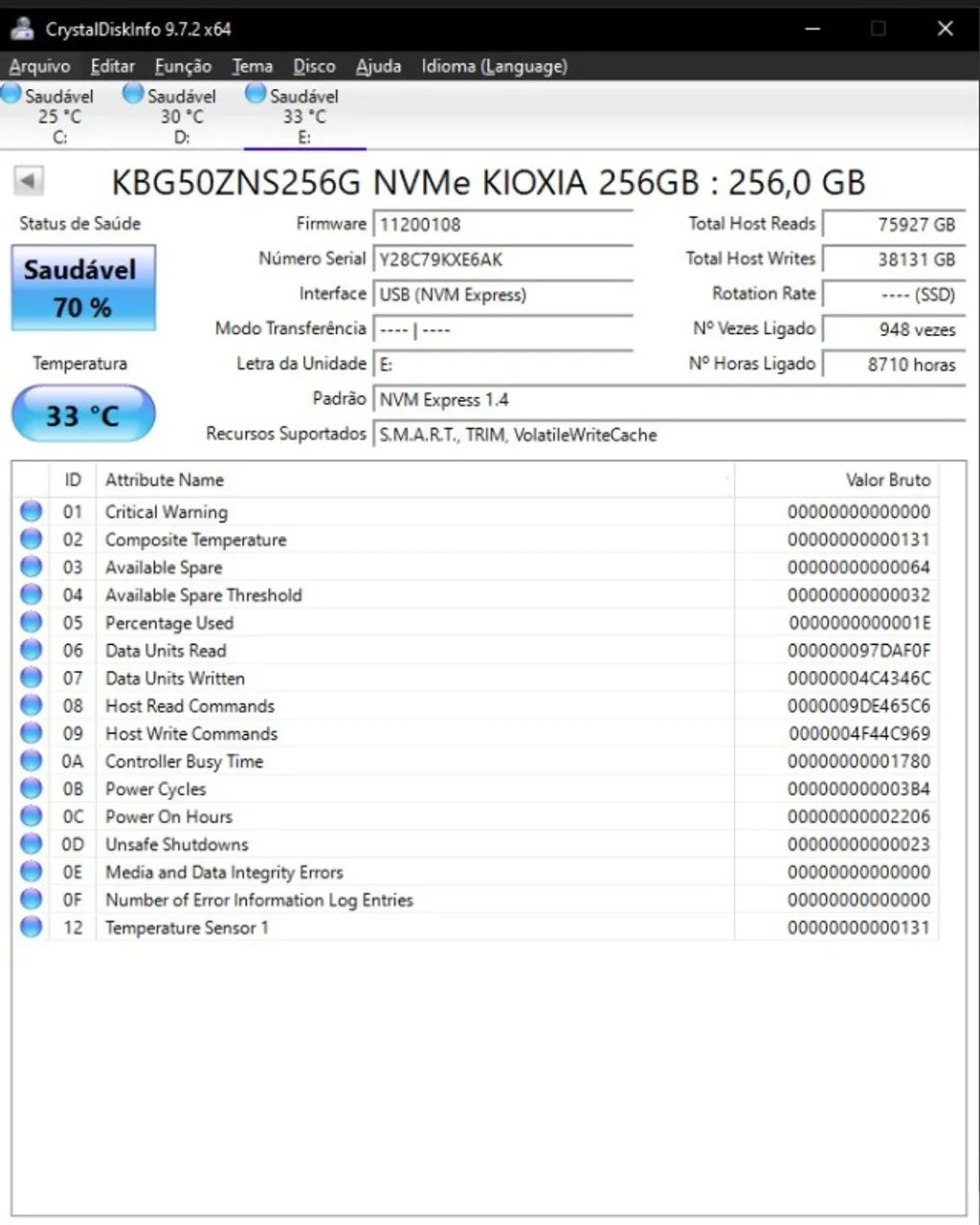This screenshot has height=1225, width=980.
Task: Click the Padrão field NVM Express 1.4
Action: point(669,400)
